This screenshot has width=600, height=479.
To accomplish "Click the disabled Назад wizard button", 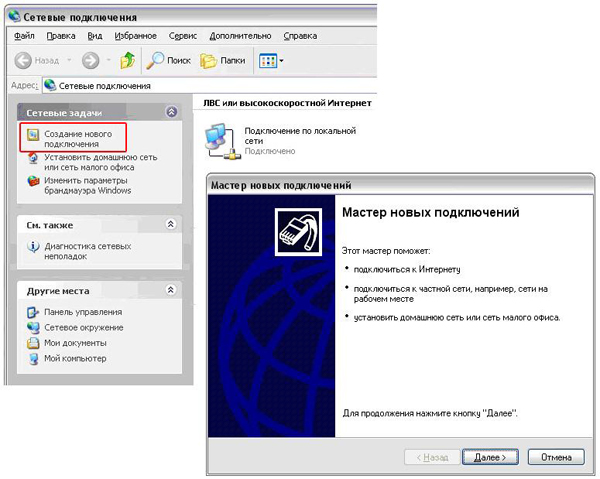I will [432, 457].
